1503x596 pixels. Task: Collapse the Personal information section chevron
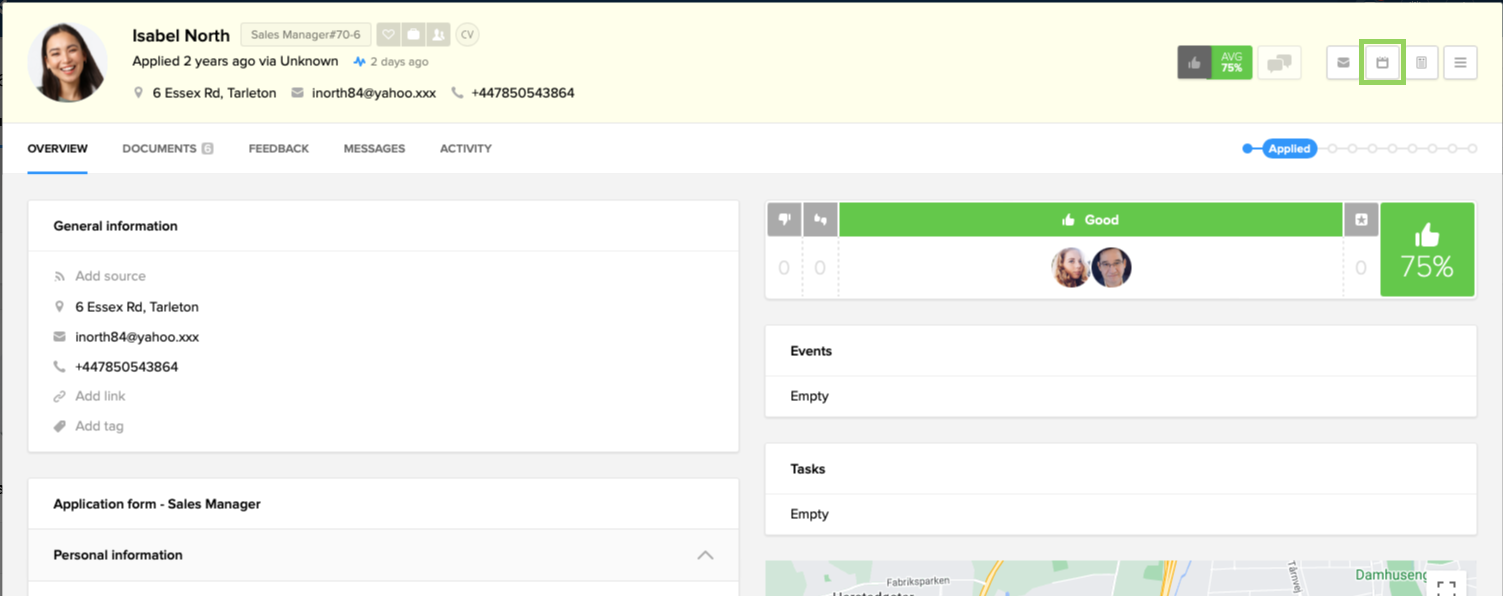705,555
